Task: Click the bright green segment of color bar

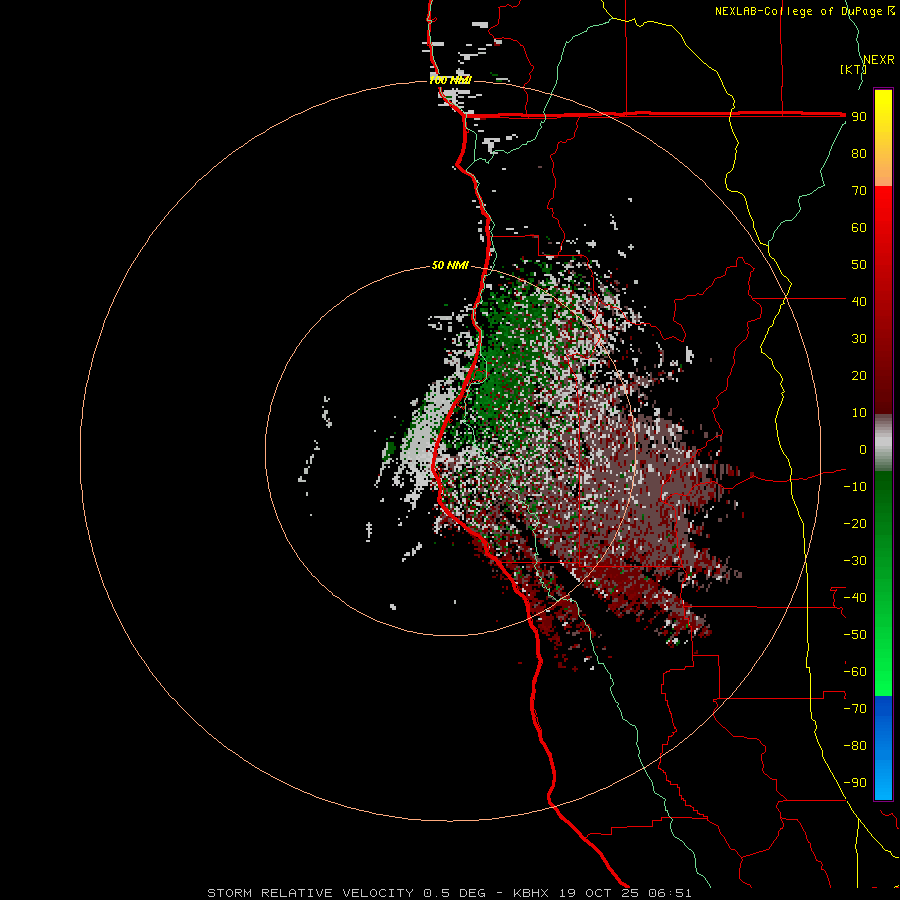Action: point(883,660)
